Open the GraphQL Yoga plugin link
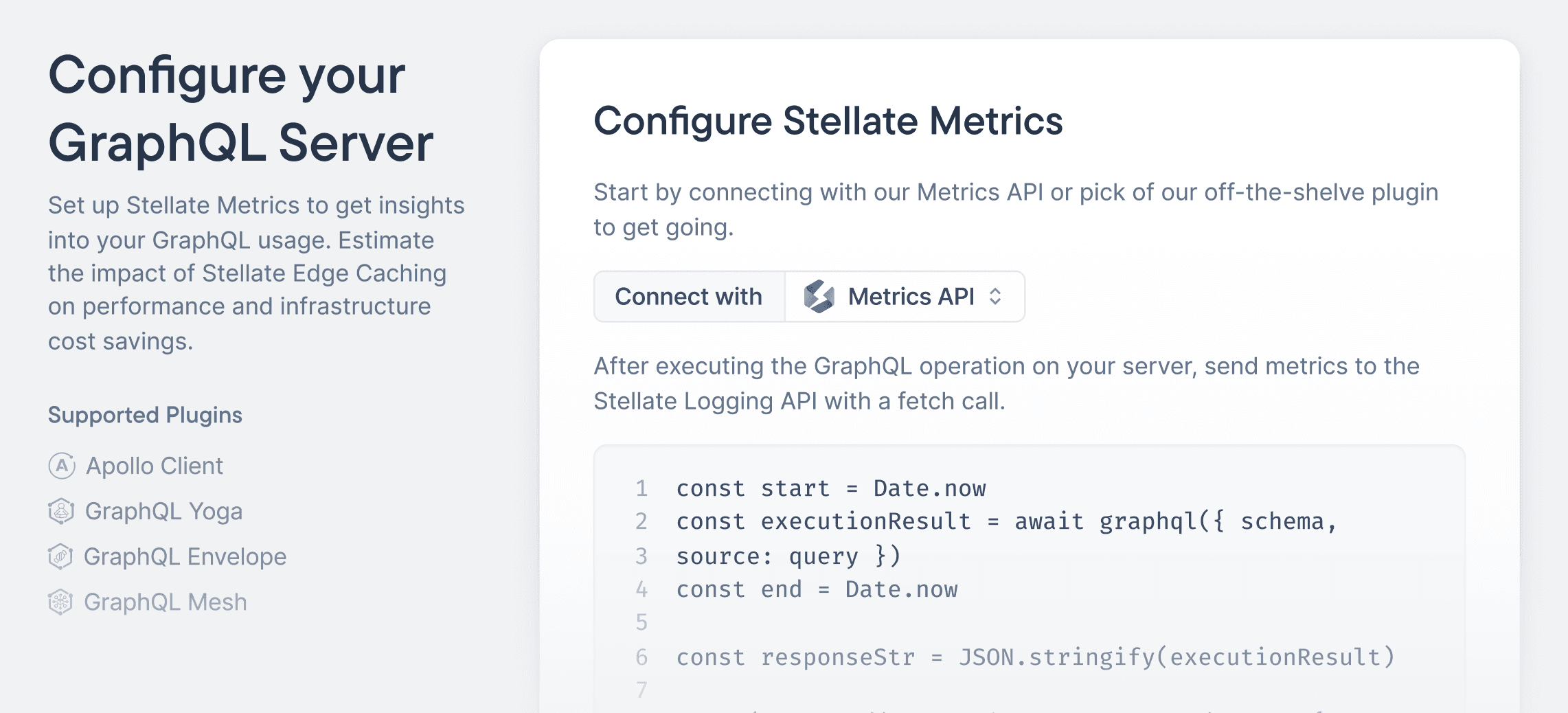Screen dimensions: 1568x713 click(x=163, y=511)
